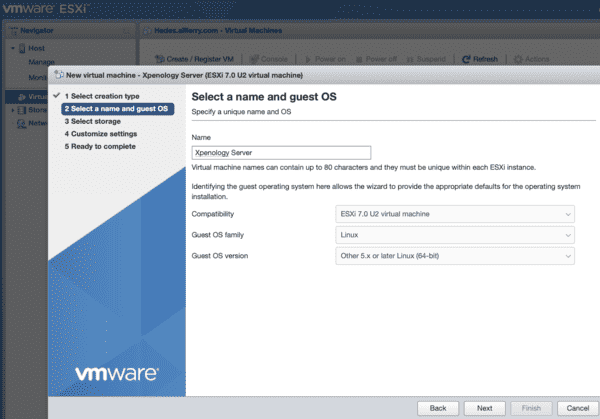The image size is (600, 419).
Task: Select Host in the Navigator tree
Action: [36, 48]
